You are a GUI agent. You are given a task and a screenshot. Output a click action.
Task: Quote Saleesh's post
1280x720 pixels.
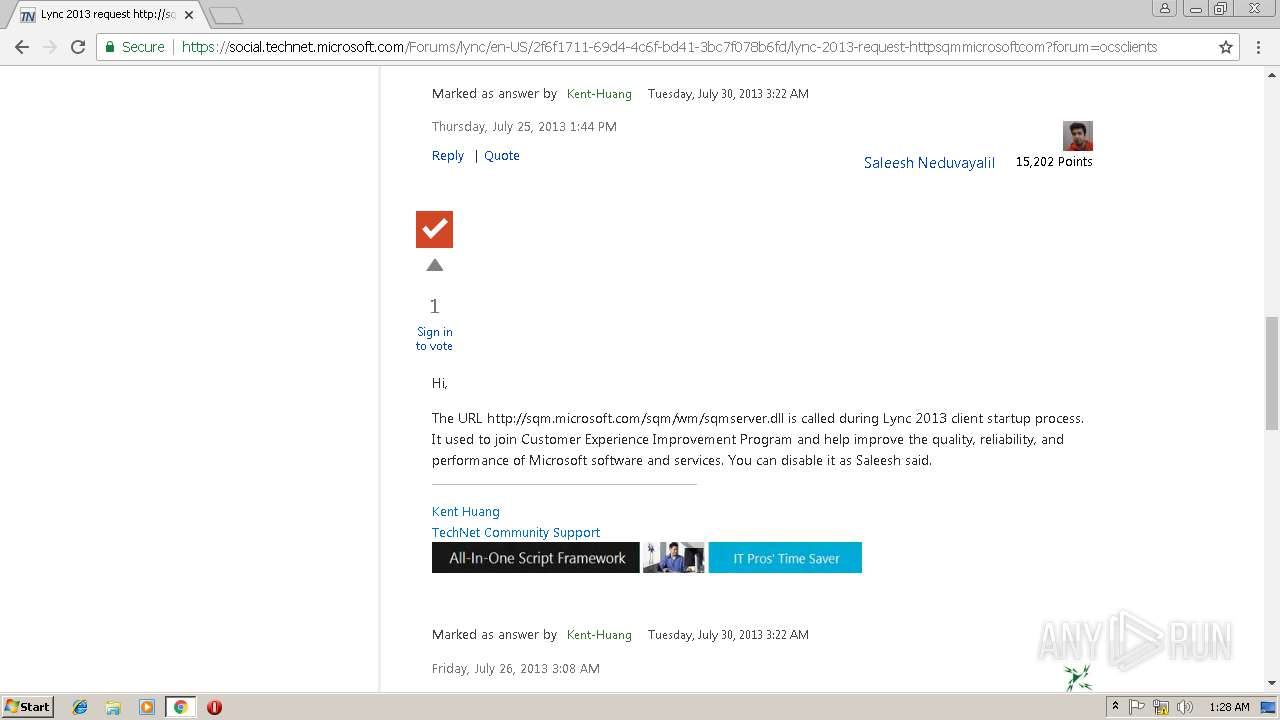[502, 155]
